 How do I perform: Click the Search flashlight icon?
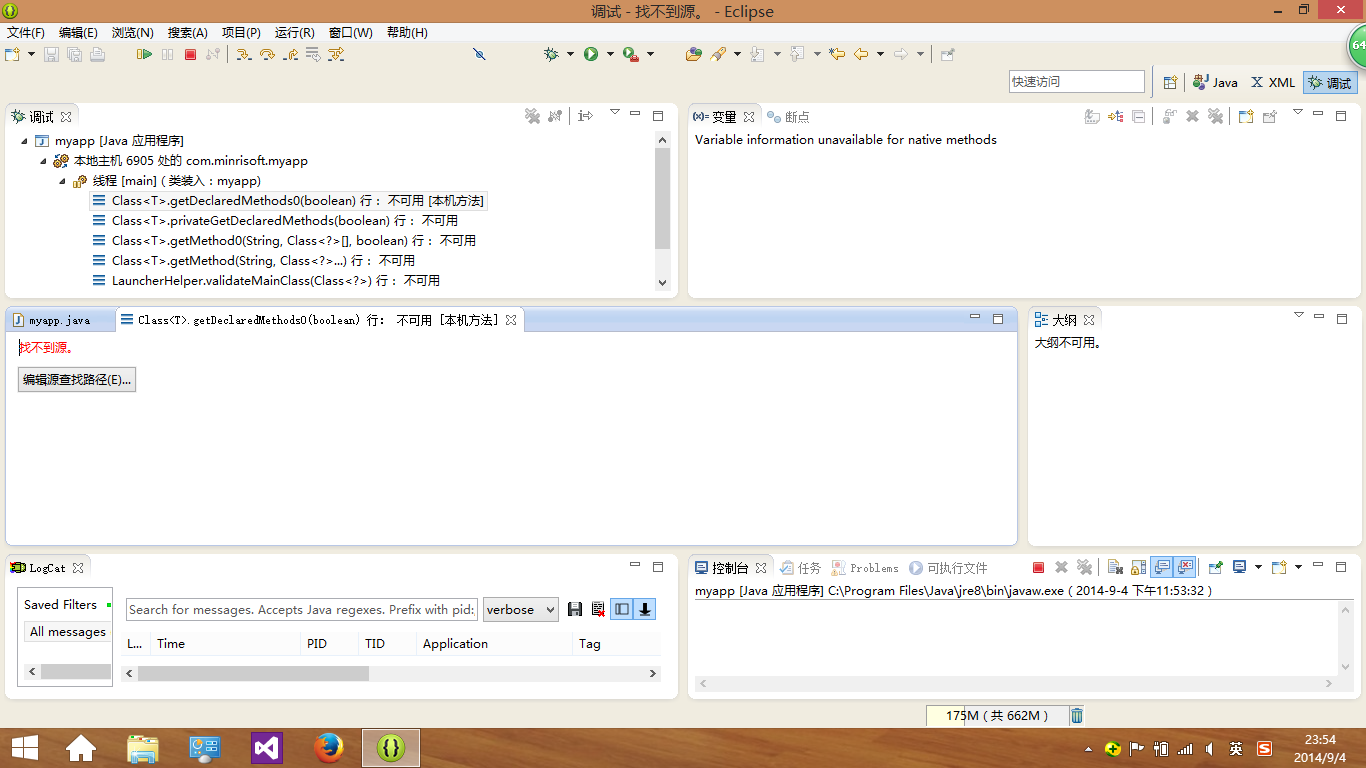point(718,54)
